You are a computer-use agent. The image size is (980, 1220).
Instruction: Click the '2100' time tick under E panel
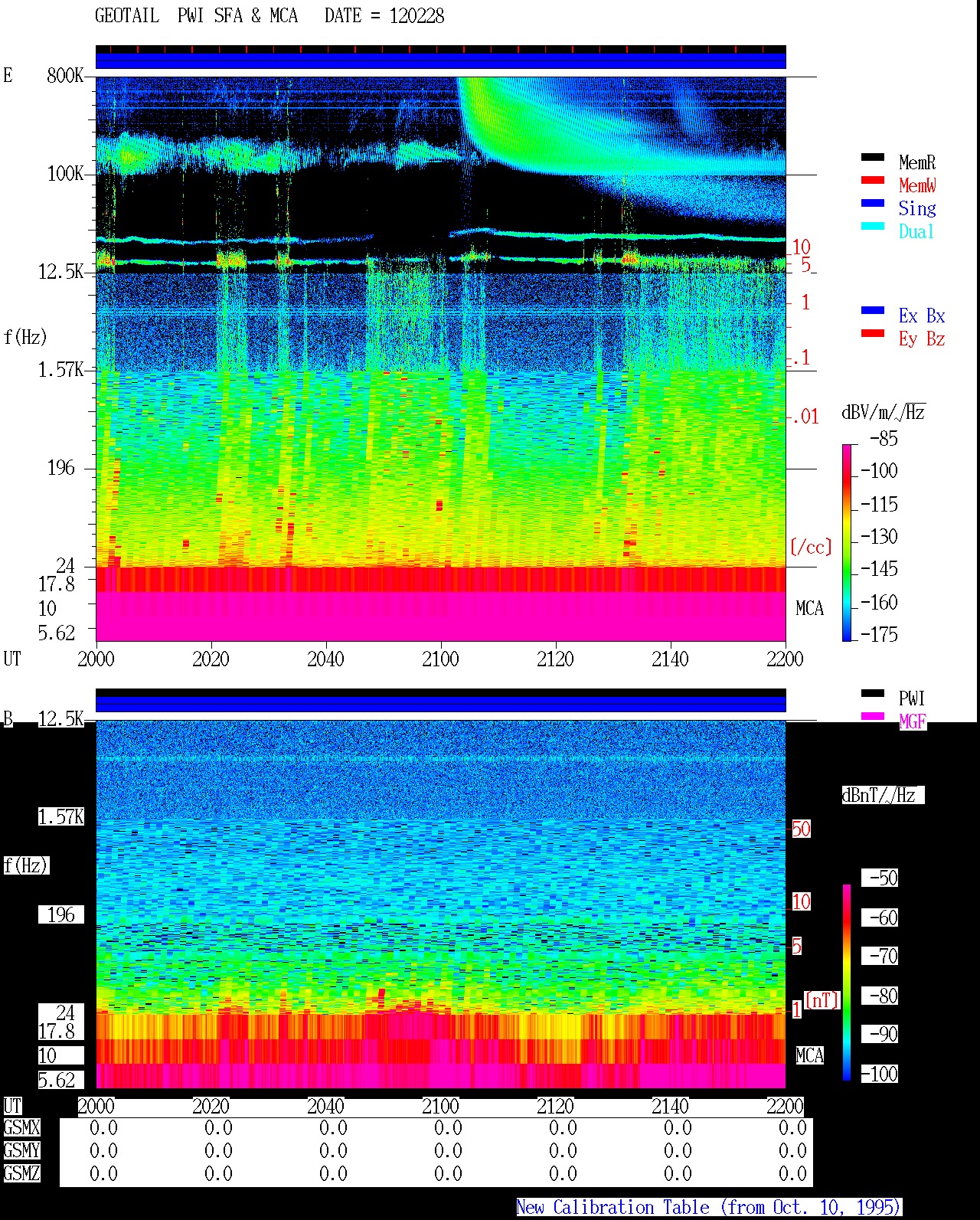440,659
